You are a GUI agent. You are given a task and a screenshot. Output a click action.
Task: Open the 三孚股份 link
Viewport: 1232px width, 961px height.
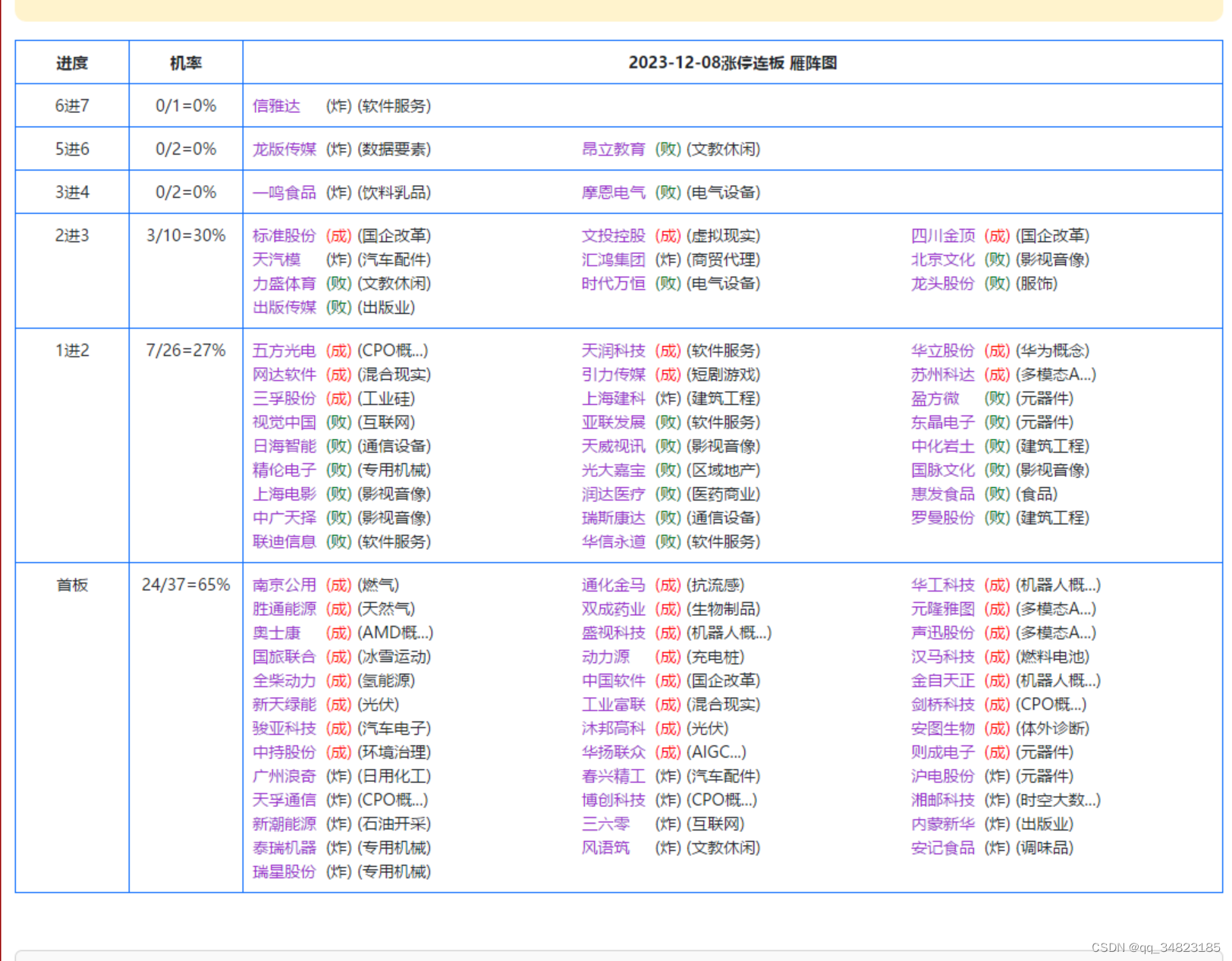(284, 398)
